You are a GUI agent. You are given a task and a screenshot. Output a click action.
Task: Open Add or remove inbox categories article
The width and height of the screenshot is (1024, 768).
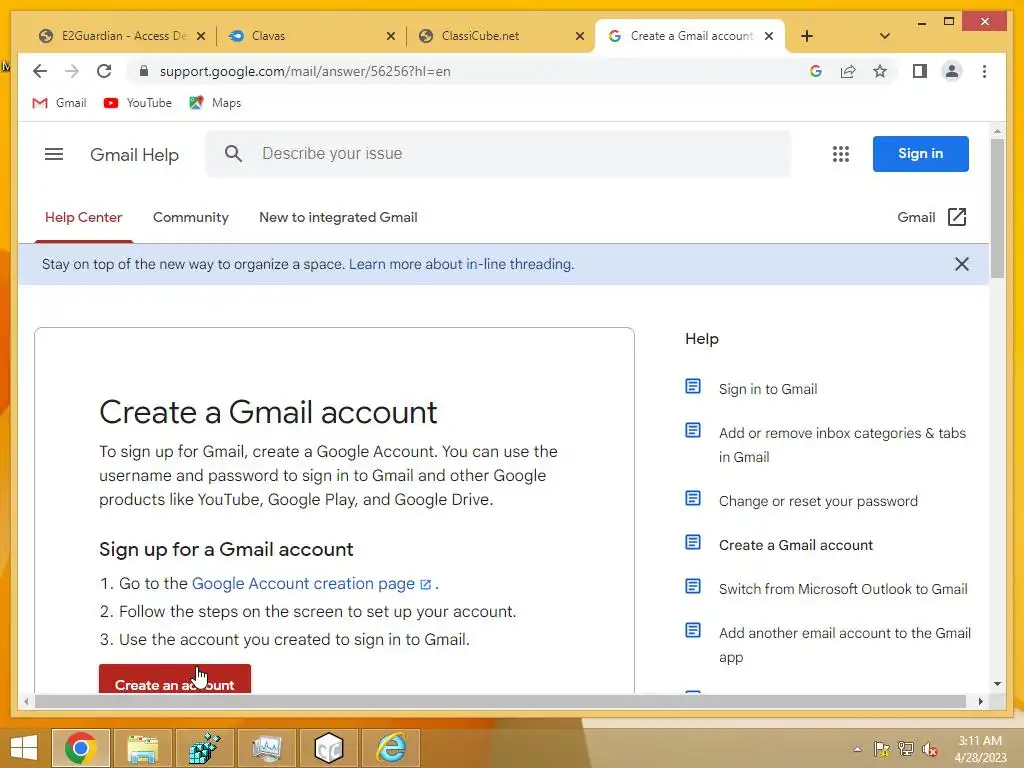point(842,445)
